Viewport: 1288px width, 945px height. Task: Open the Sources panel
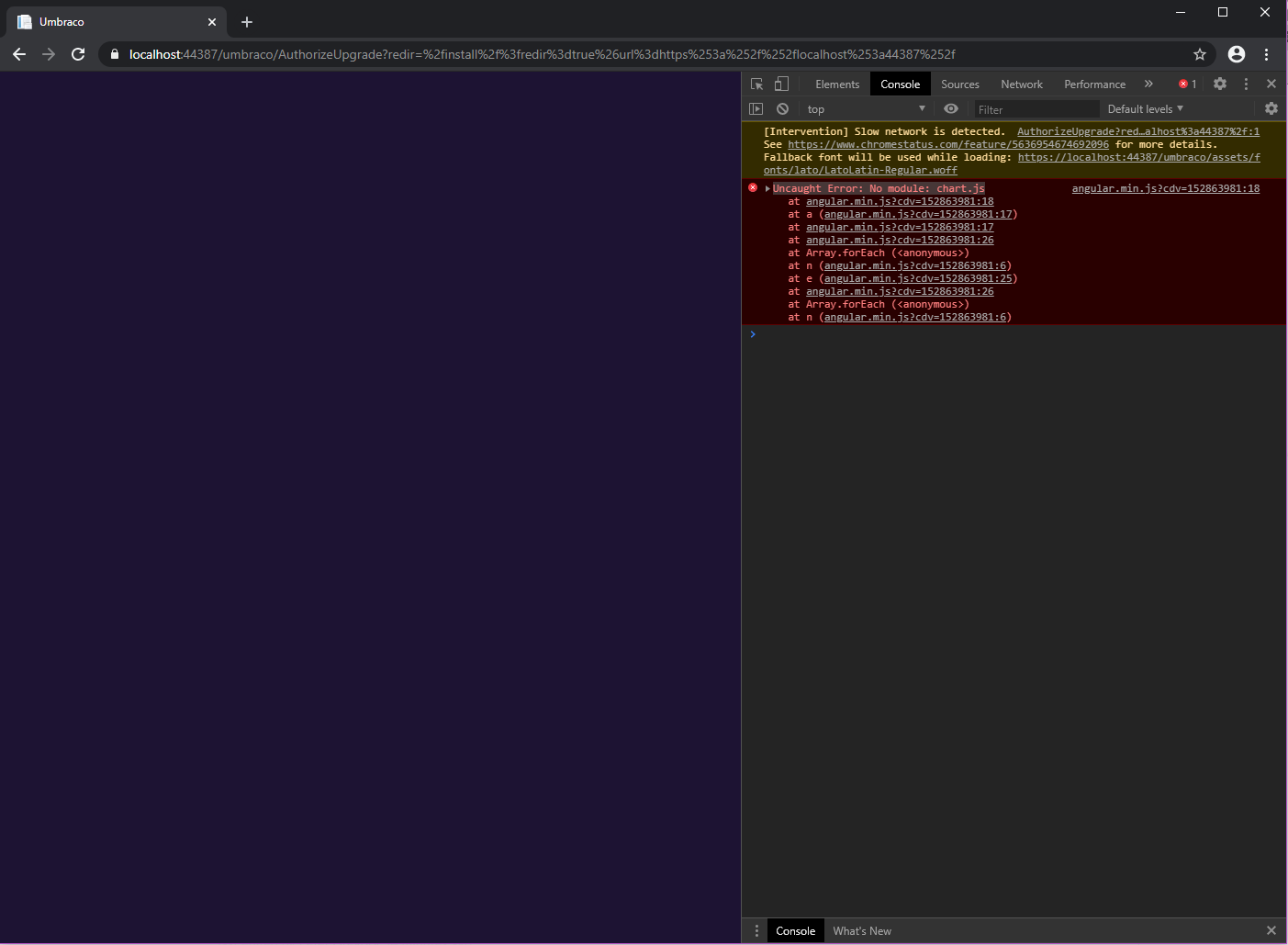point(960,84)
